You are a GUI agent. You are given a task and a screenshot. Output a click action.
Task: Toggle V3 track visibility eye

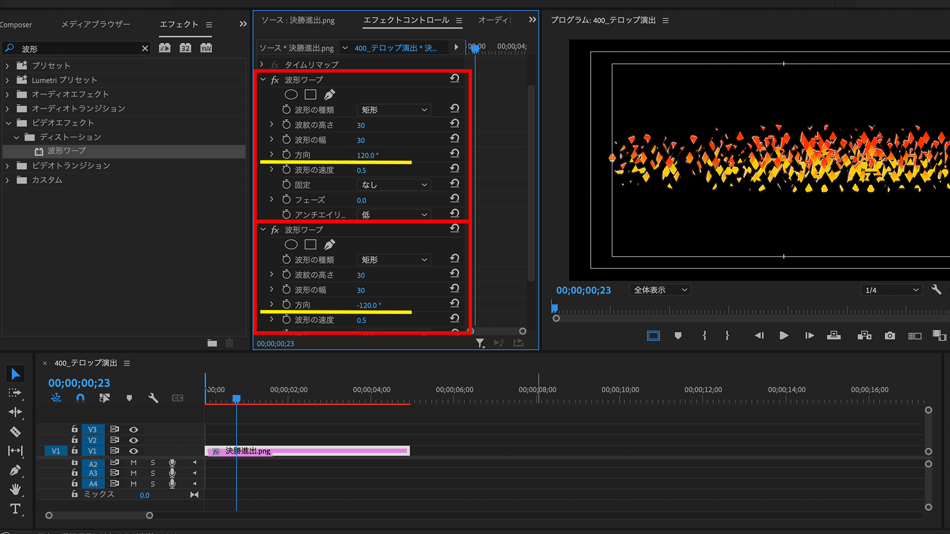point(133,430)
